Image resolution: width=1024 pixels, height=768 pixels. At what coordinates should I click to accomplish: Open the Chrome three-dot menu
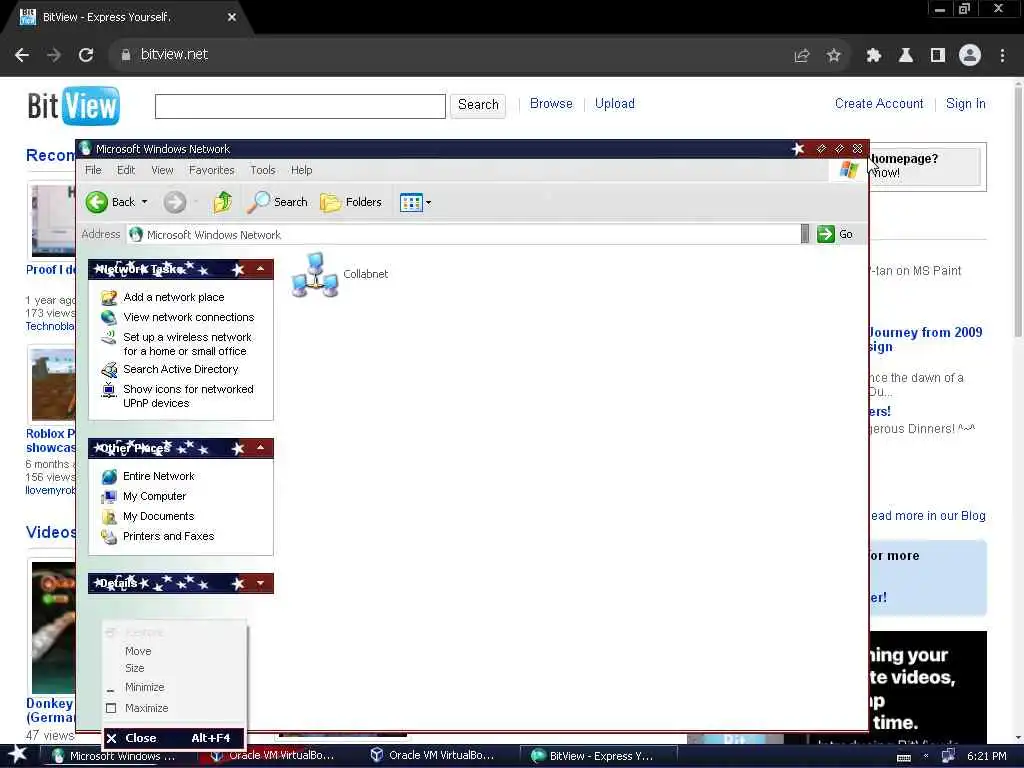click(x=1002, y=56)
